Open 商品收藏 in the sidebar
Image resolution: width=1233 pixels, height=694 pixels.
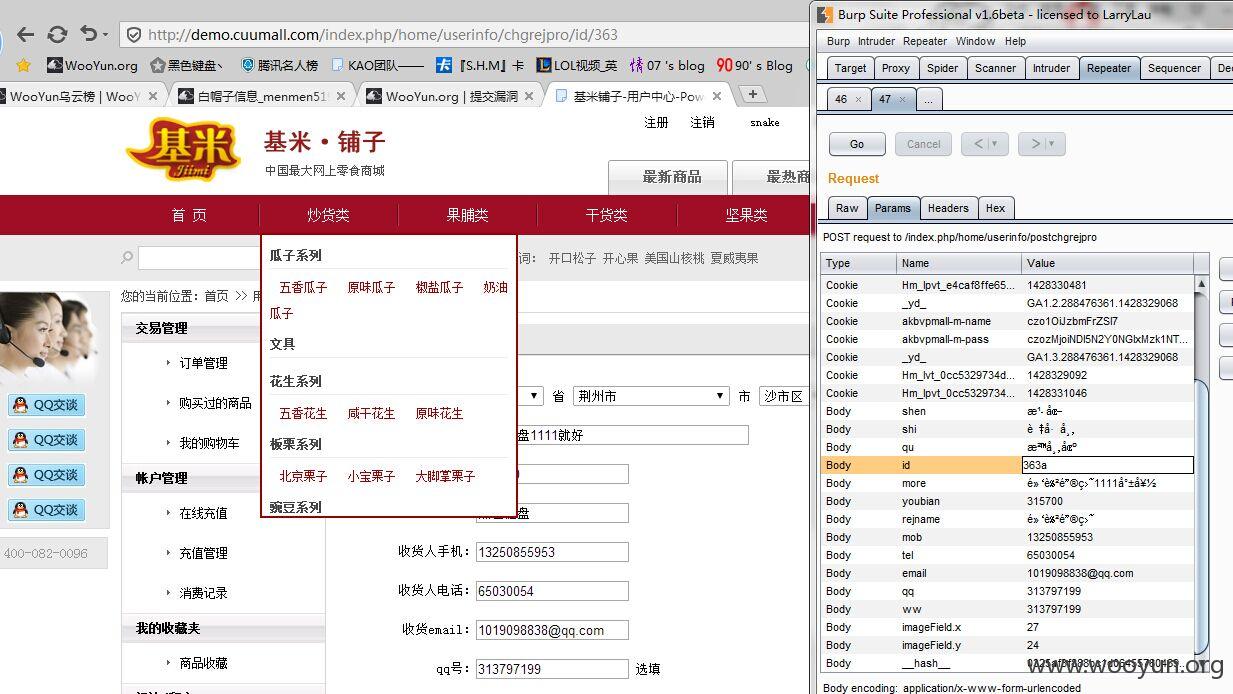[203, 663]
